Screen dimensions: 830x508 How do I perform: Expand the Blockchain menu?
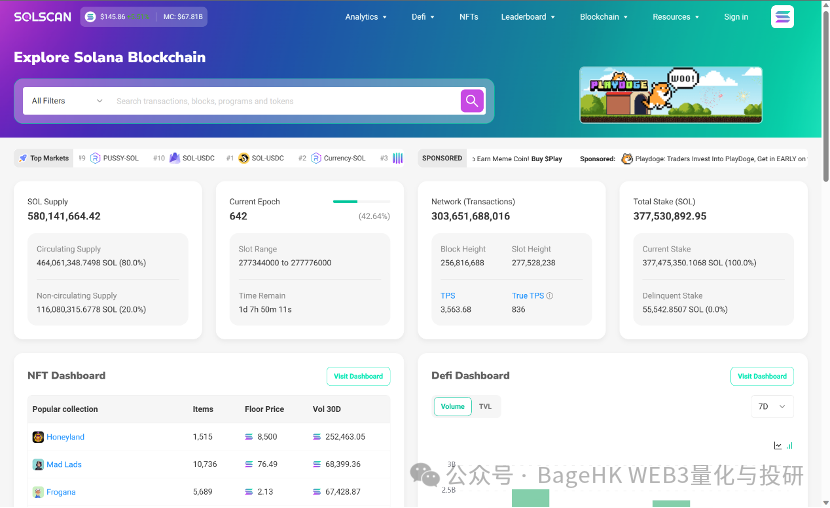[x=603, y=17]
